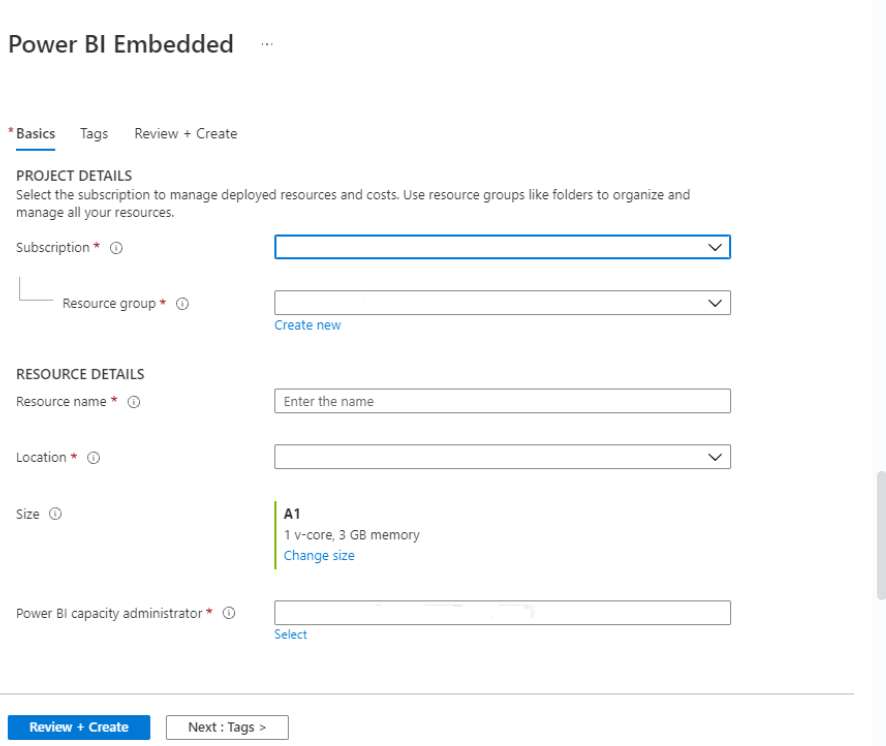Click the info icon beside Location
The width and height of the screenshot is (886, 746).
pyautogui.click(x=92, y=457)
